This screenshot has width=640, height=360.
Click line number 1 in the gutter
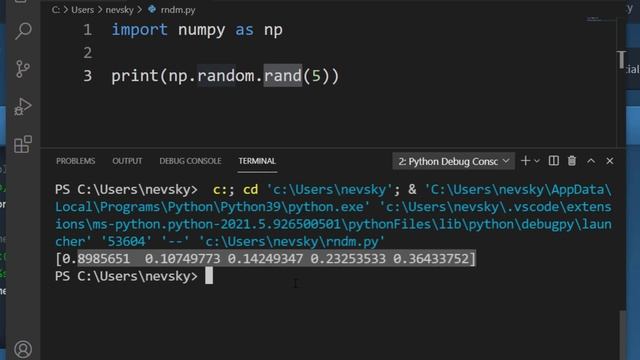pos(87,30)
